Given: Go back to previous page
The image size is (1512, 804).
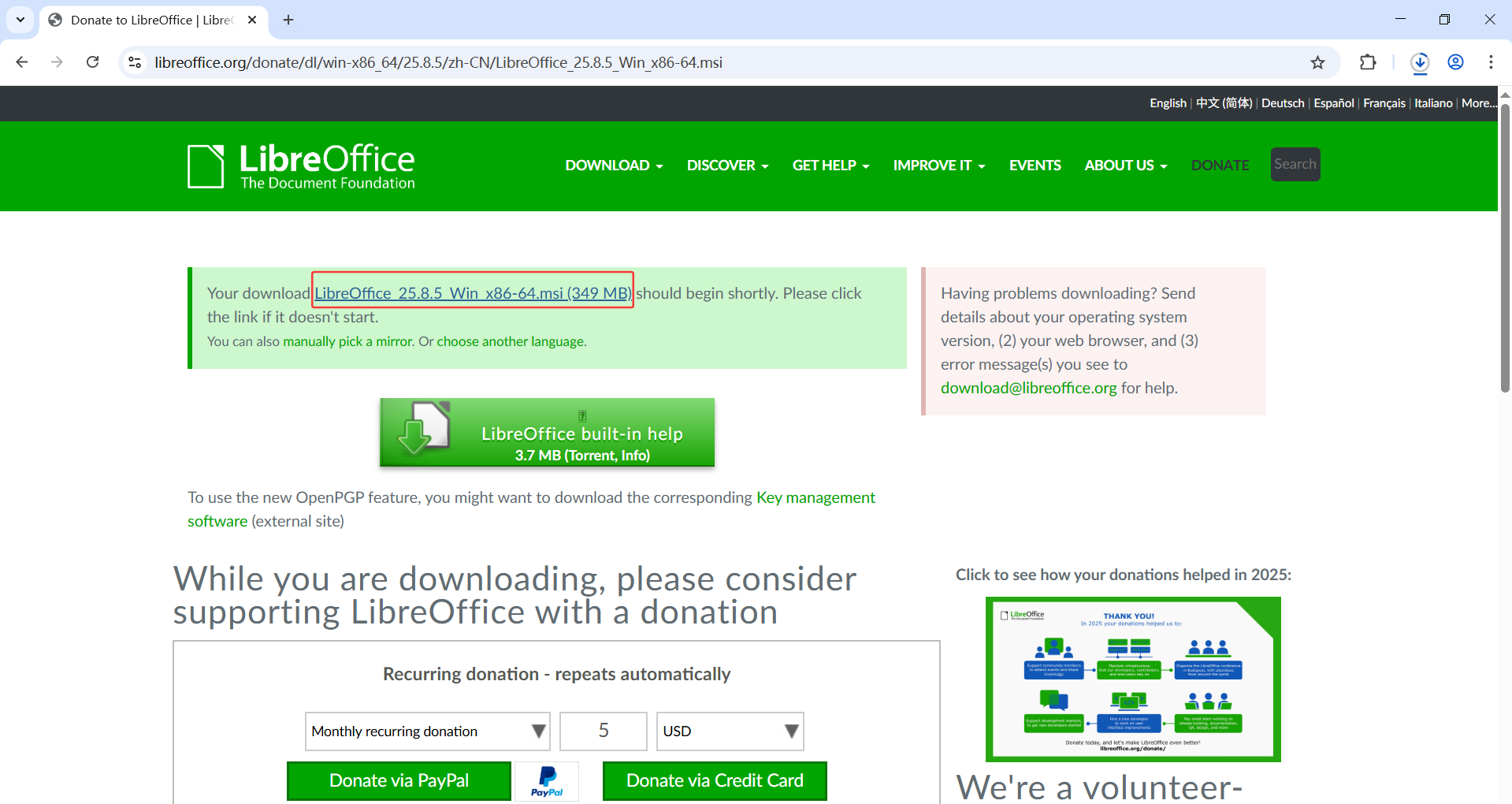Looking at the screenshot, I should [22, 62].
